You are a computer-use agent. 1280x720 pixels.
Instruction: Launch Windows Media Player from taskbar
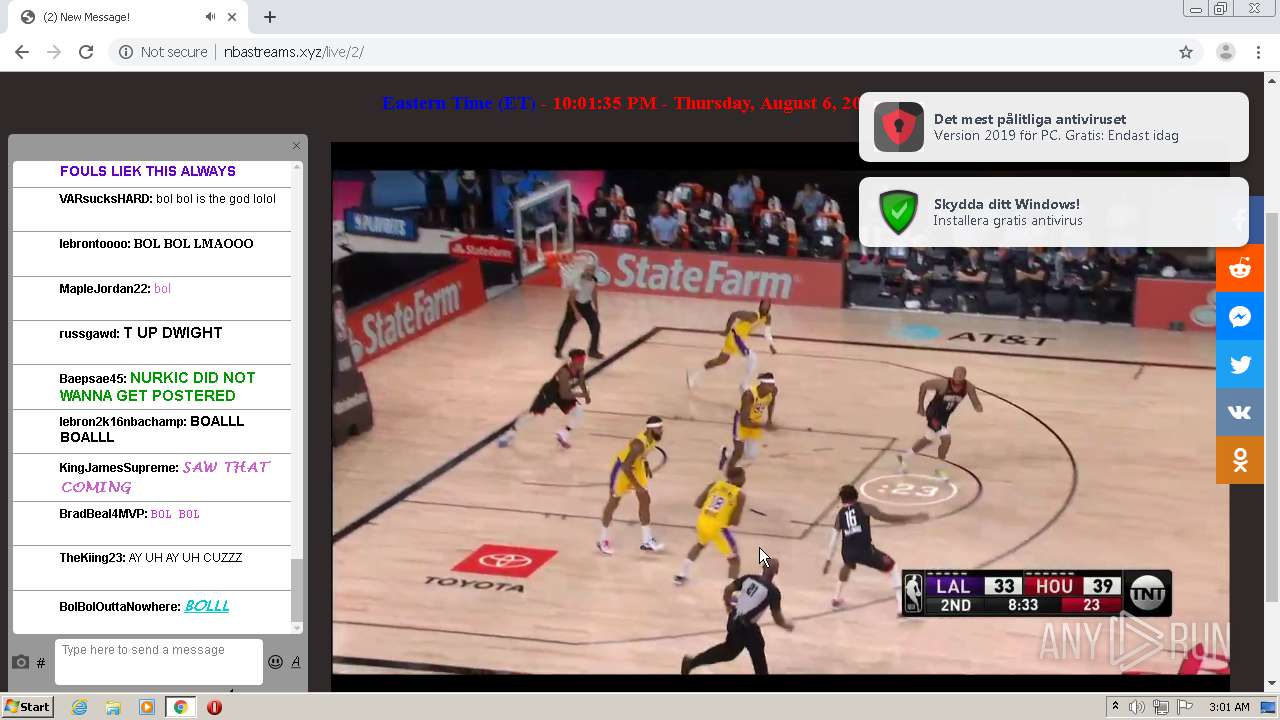pos(146,707)
